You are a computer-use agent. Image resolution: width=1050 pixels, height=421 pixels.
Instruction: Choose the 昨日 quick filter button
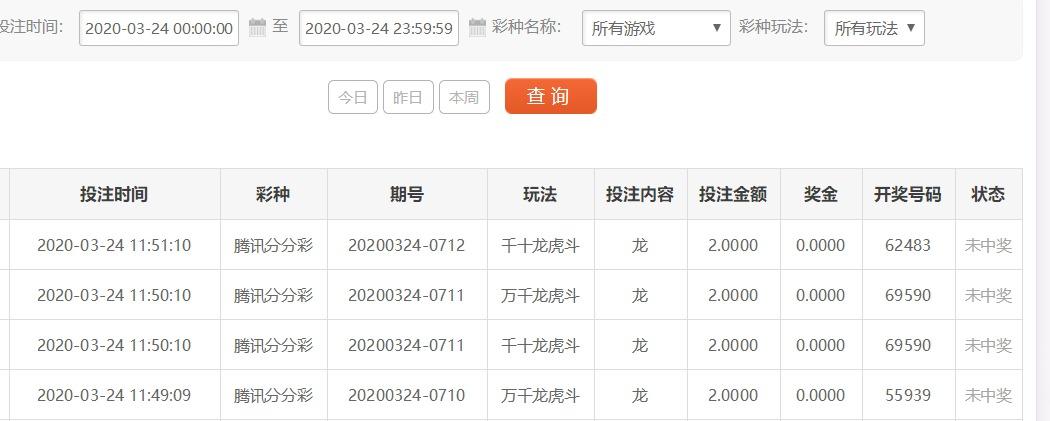click(408, 97)
